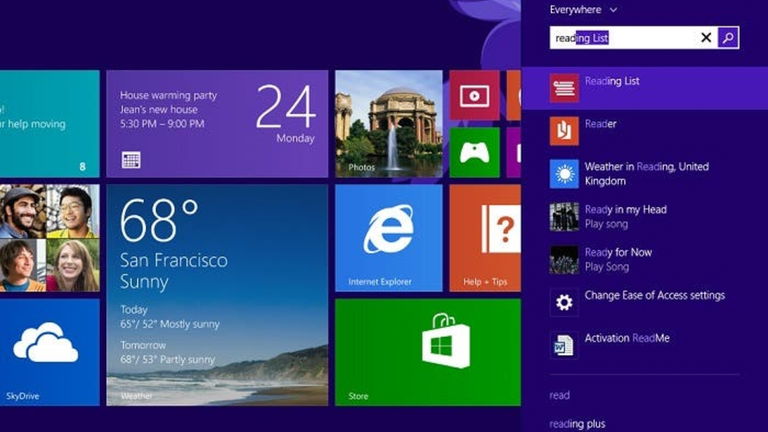Open the Xbox Games controller tile
The image size is (768, 432).
(x=475, y=152)
